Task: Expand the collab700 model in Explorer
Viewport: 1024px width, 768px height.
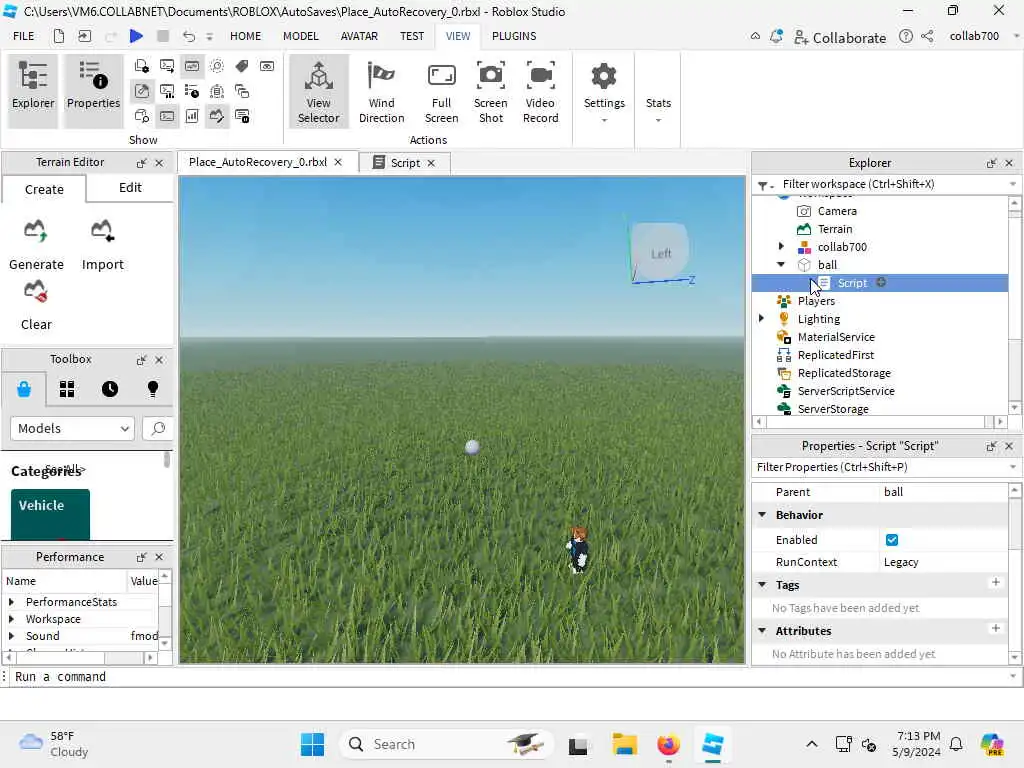Action: pyautogui.click(x=781, y=247)
